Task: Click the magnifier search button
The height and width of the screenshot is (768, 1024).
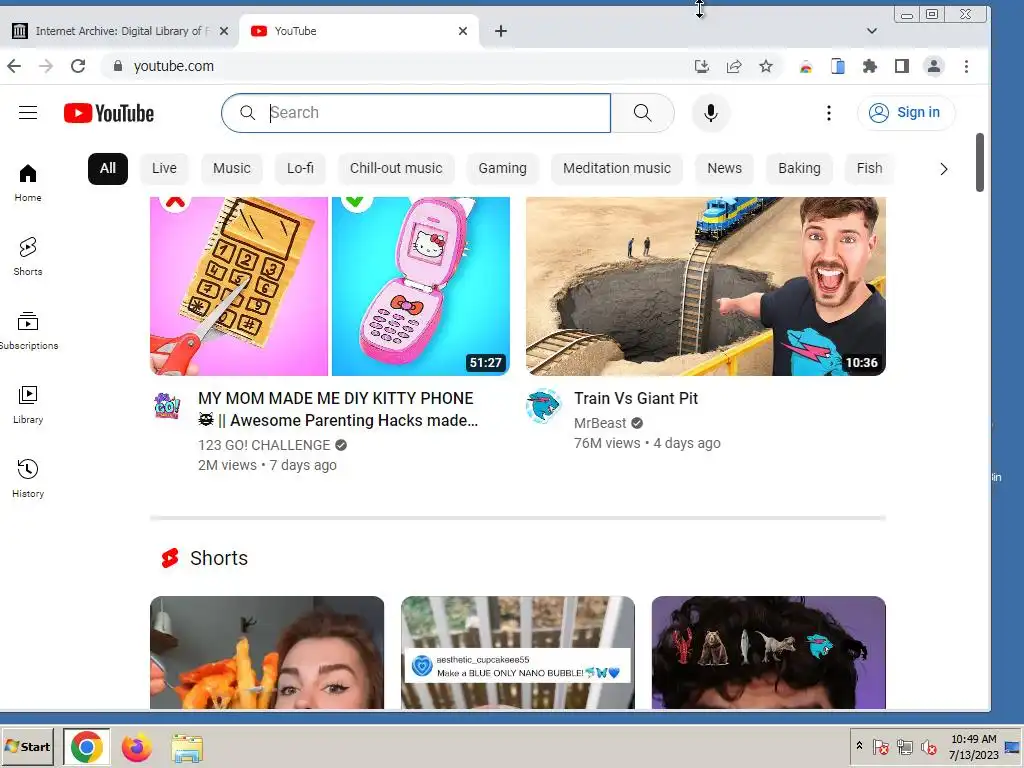Action: click(x=643, y=113)
